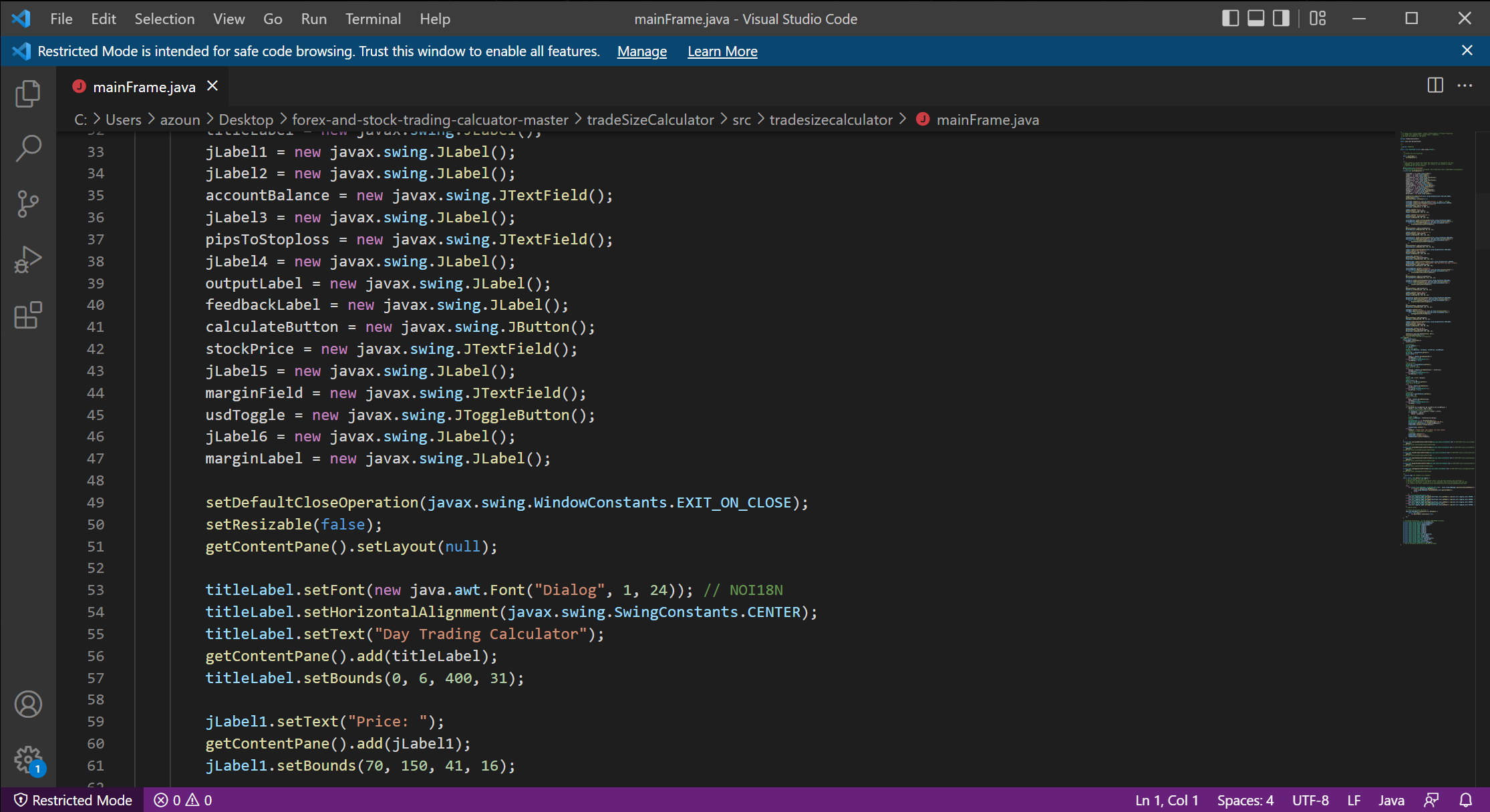The height and width of the screenshot is (812, 1490).
Task: Click the azoun breadcrumb segment
Action: tap(180, 120)
